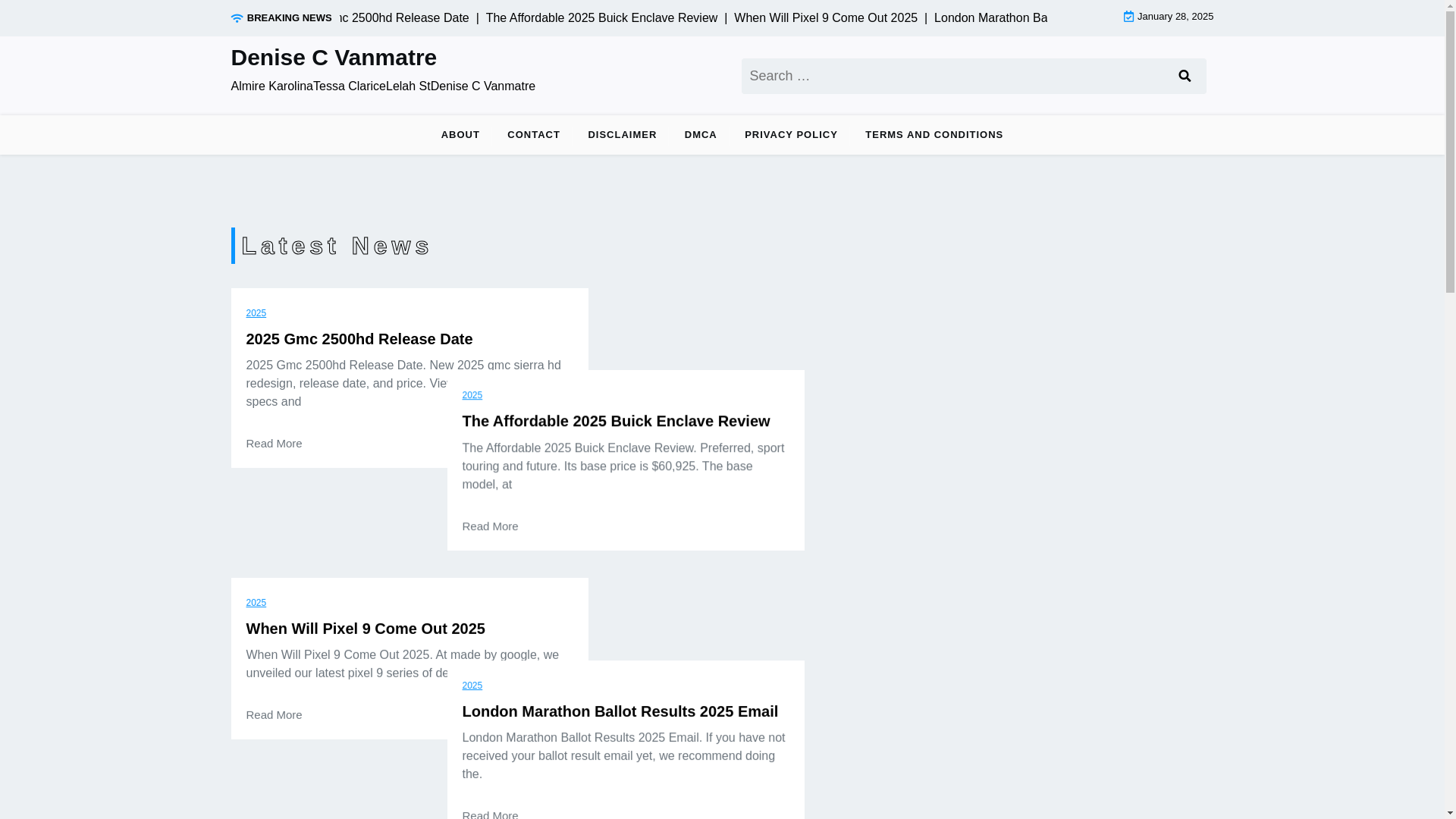
Task: Click the Latest News section heading
Action: click(x=336, y=246)
